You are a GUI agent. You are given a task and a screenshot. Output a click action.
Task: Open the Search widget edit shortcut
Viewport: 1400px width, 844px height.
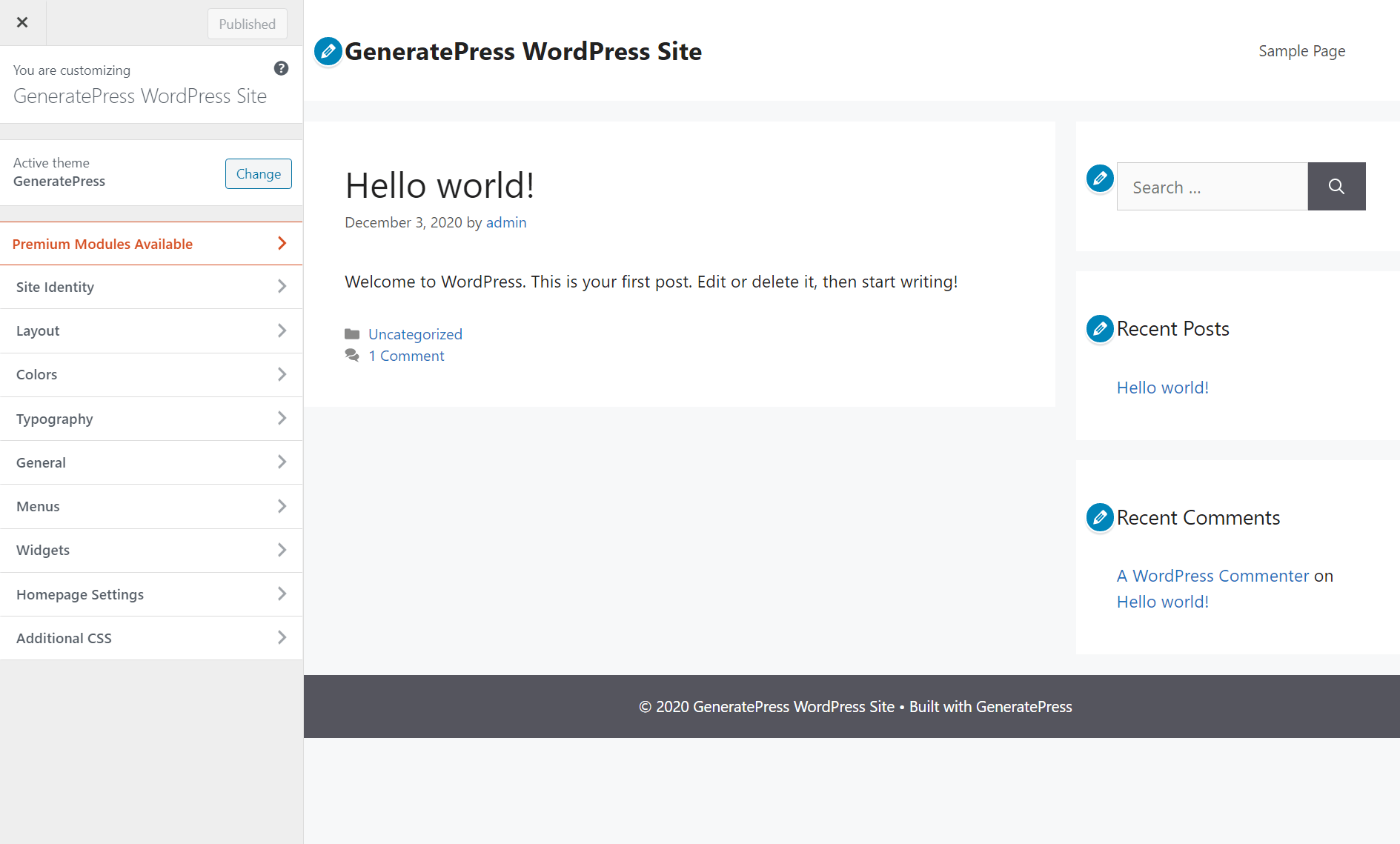[1099, 178]
